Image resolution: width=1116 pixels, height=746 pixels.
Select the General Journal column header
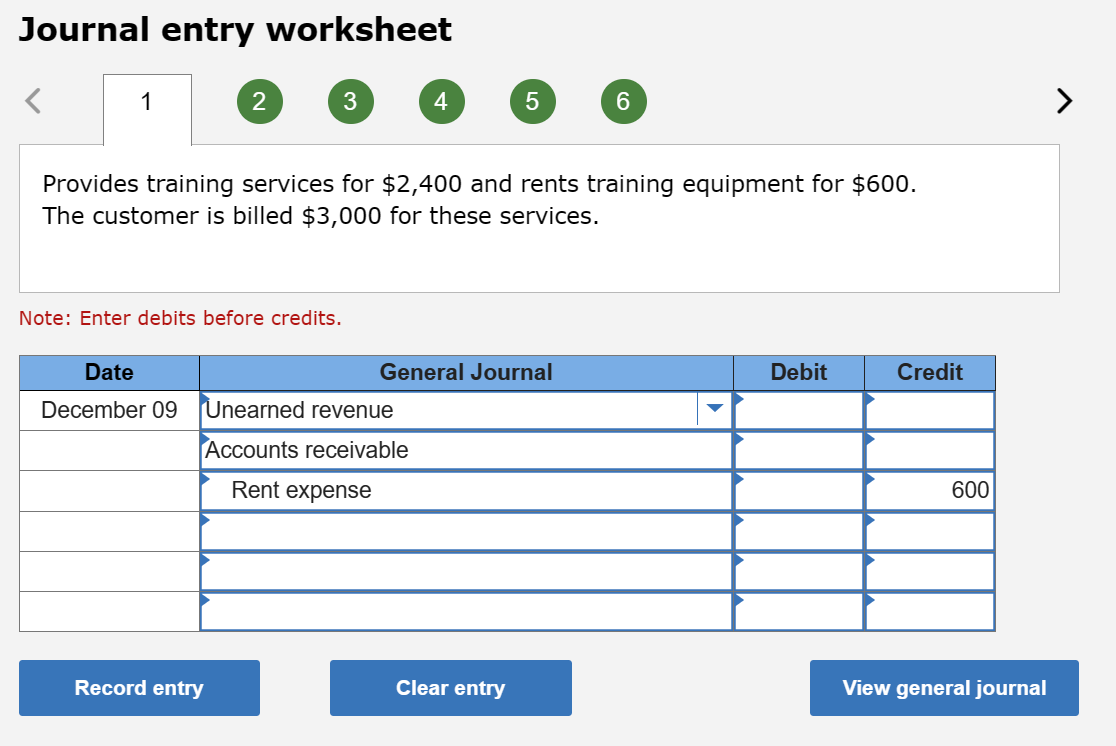[x=465, y=372]
